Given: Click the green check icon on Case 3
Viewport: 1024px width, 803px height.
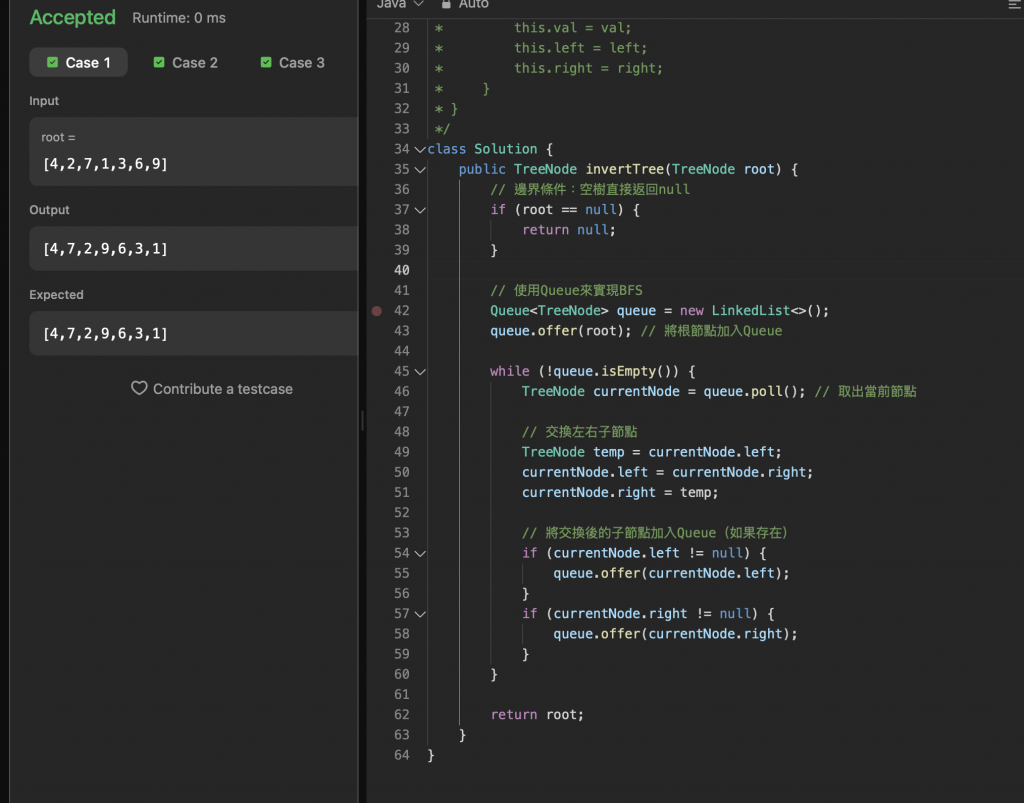Looking at the screenshot, I should [266, 62].
